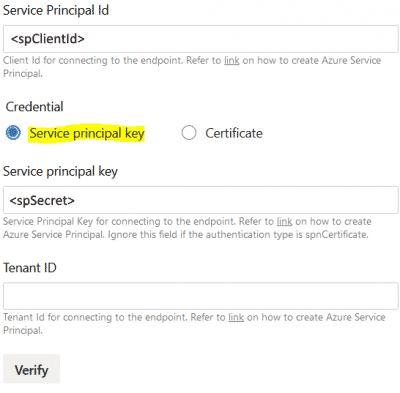Click the Service principal key field label above input

(60, 172)
